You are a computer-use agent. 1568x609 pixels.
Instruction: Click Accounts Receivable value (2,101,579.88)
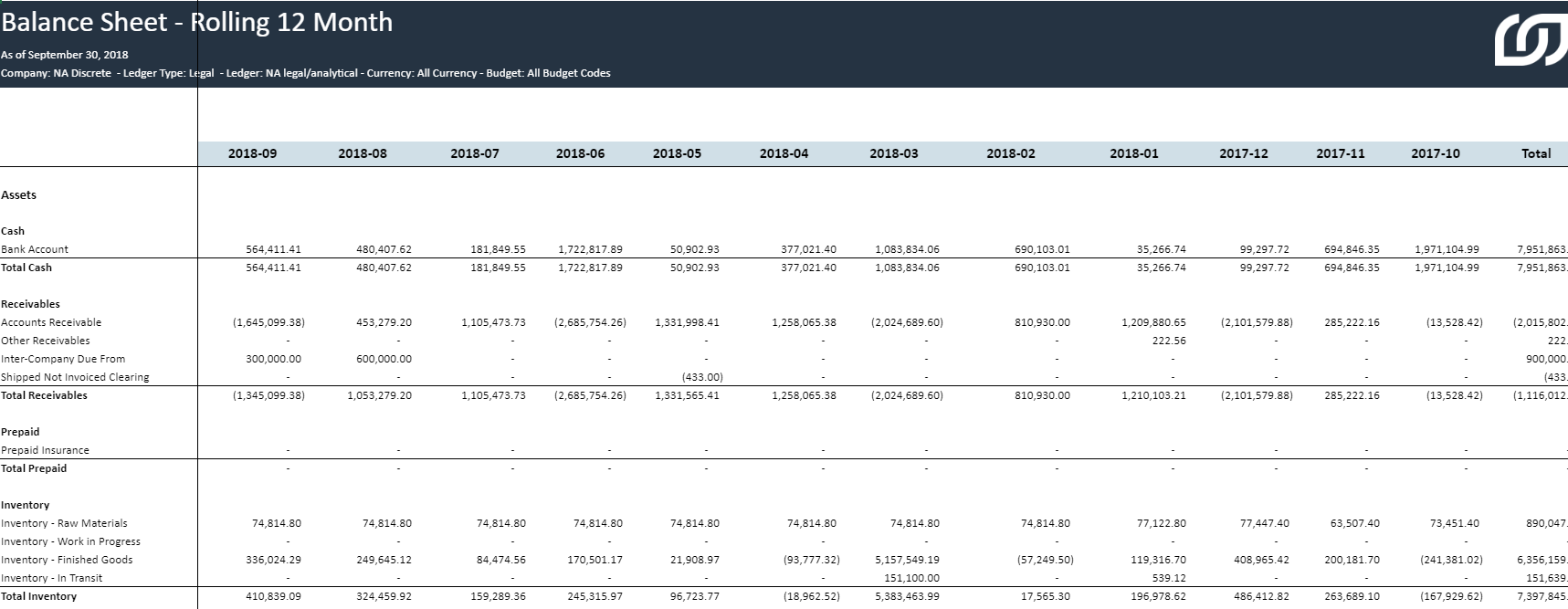[x=1257, y=322]
